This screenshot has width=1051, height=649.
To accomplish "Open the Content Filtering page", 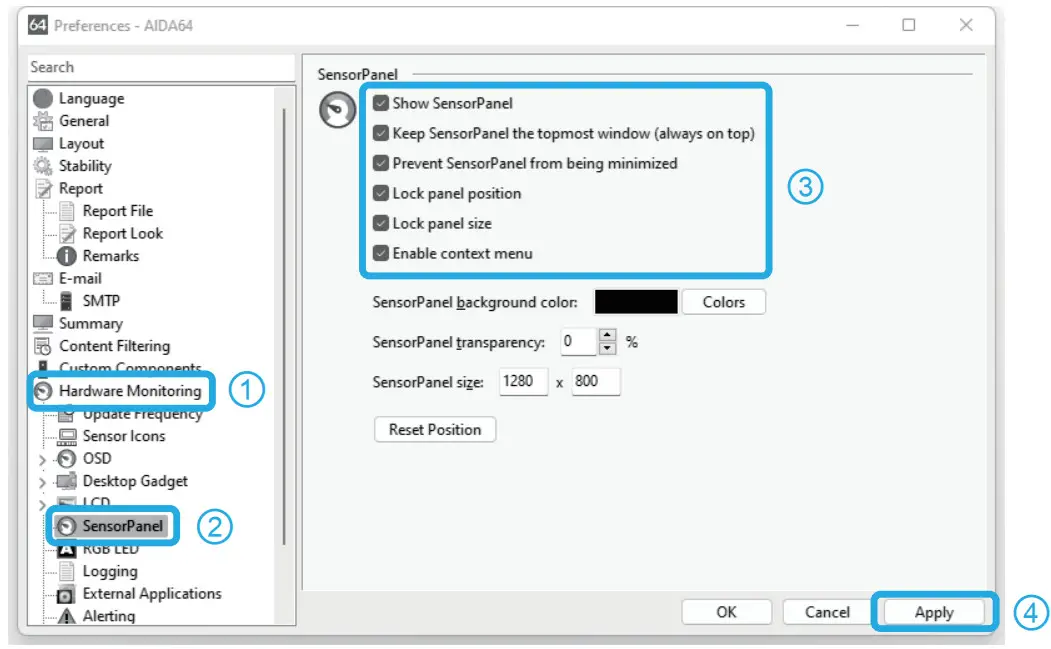I will (115, 346).
